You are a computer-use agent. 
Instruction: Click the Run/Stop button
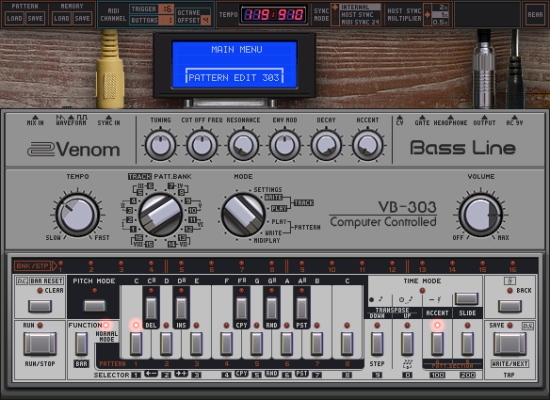[x=40, y=344]
